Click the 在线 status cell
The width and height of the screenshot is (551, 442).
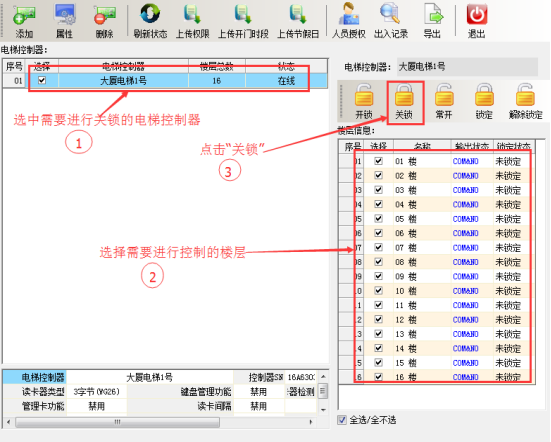point(286,81)
